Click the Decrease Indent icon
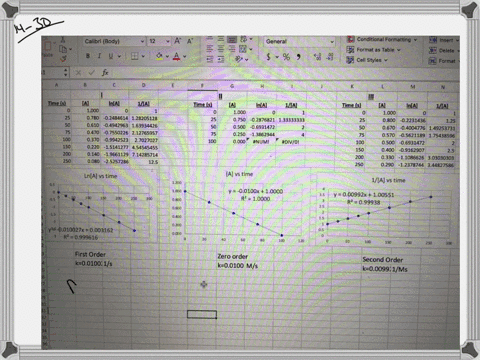This screenshot has height=360, width=480. click(x=210, y=59)
